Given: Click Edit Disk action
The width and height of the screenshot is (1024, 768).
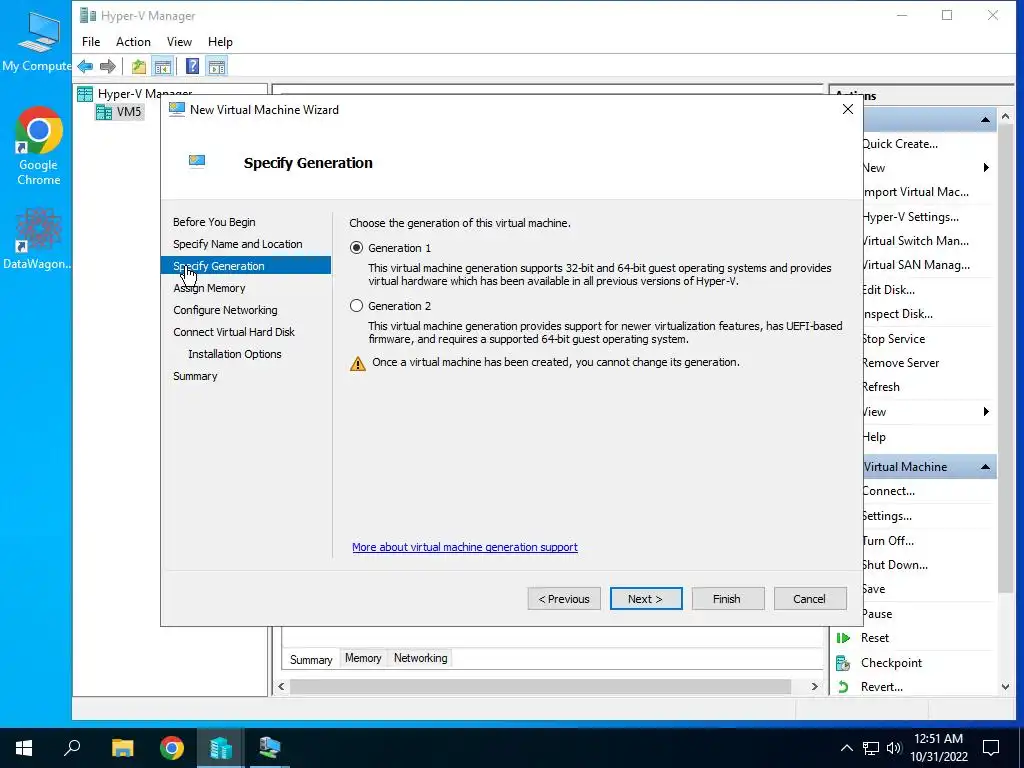Looking at the screenshot, I should 888,290.
